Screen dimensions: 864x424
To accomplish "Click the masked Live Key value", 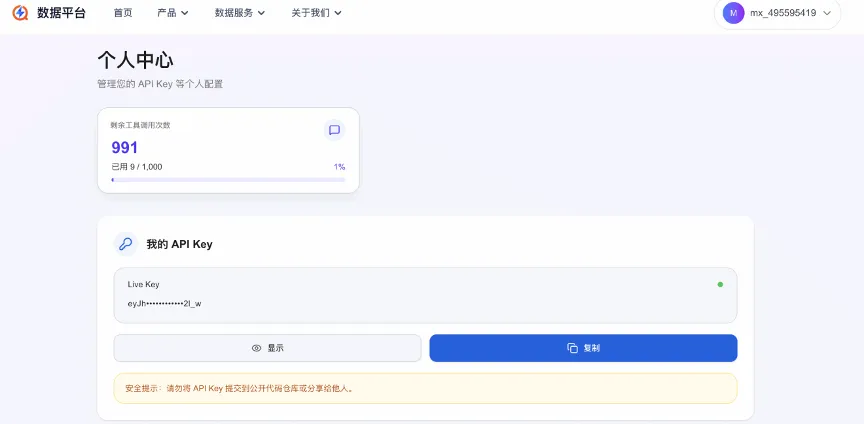I will tap(164, 303).
